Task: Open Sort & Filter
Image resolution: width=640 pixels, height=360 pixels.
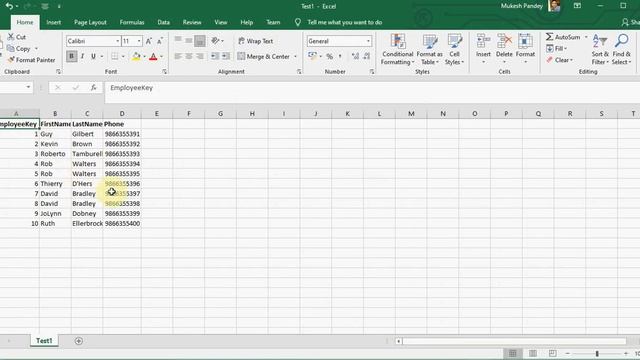Action: pos(600,49)
